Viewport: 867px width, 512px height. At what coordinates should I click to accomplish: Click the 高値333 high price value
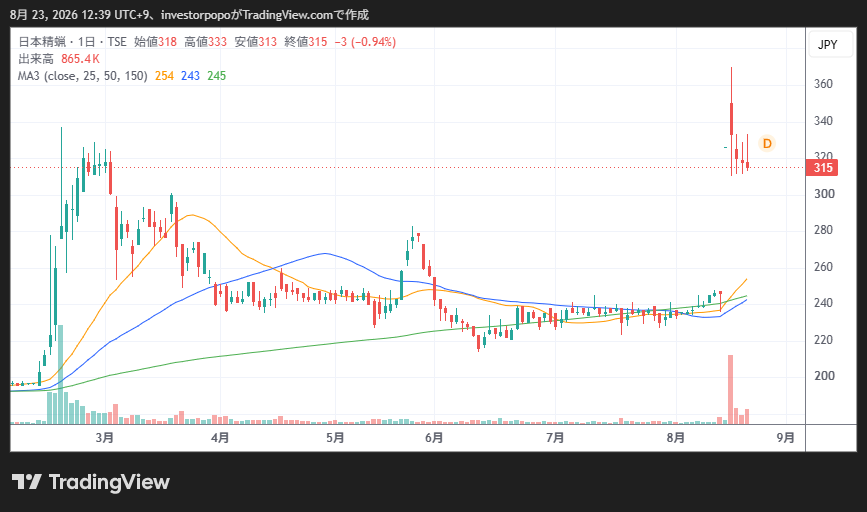point(205,42)
